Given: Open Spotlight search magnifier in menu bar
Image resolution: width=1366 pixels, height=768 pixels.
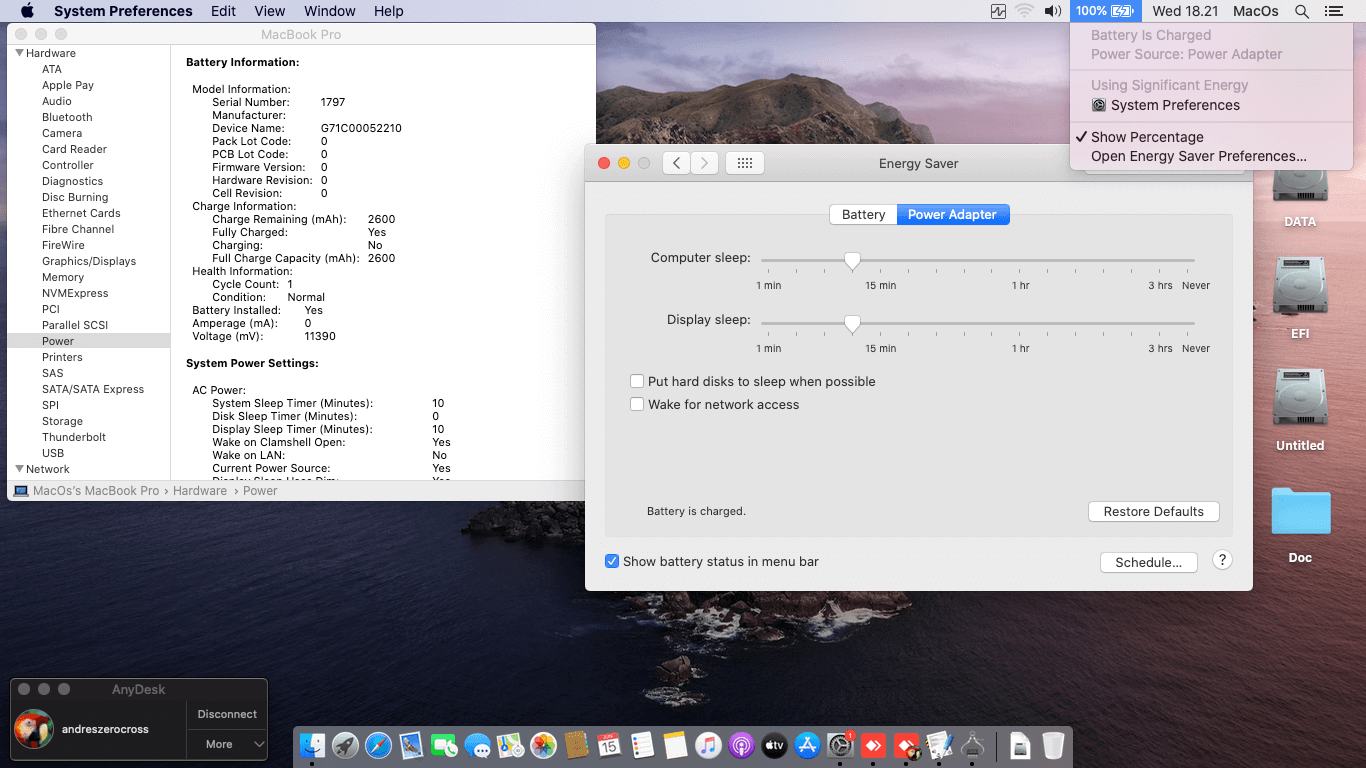Looking at the screenshot, I should click(1301, 11).
